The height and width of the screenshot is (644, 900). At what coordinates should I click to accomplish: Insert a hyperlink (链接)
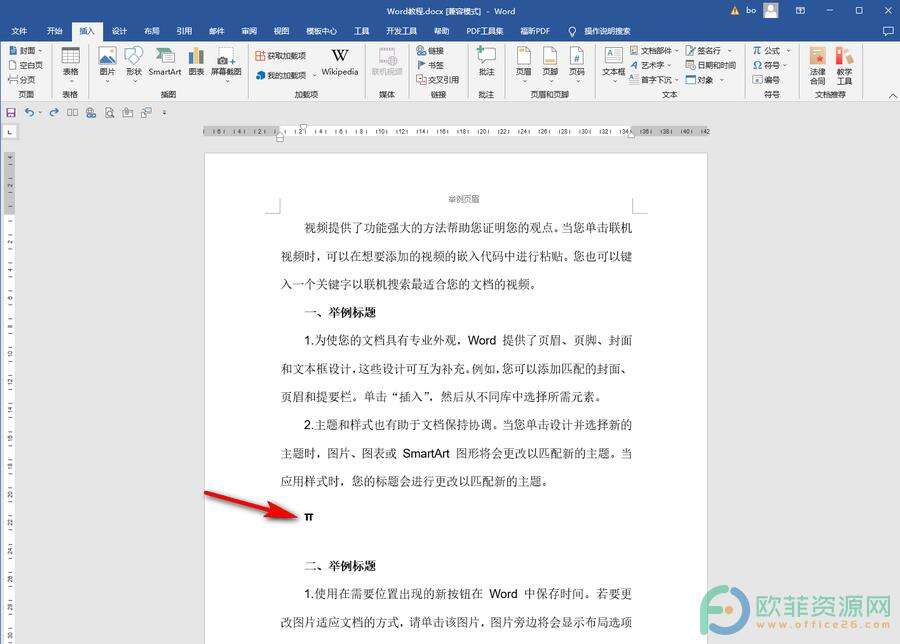tap(430, 51)
